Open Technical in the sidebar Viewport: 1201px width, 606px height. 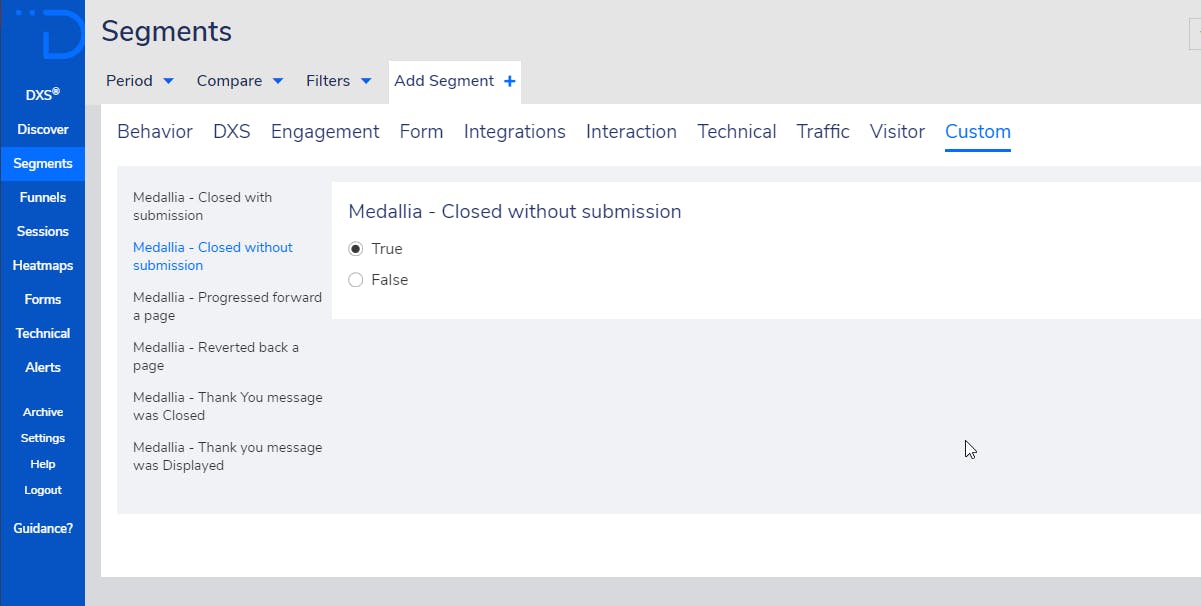(43, 333)
